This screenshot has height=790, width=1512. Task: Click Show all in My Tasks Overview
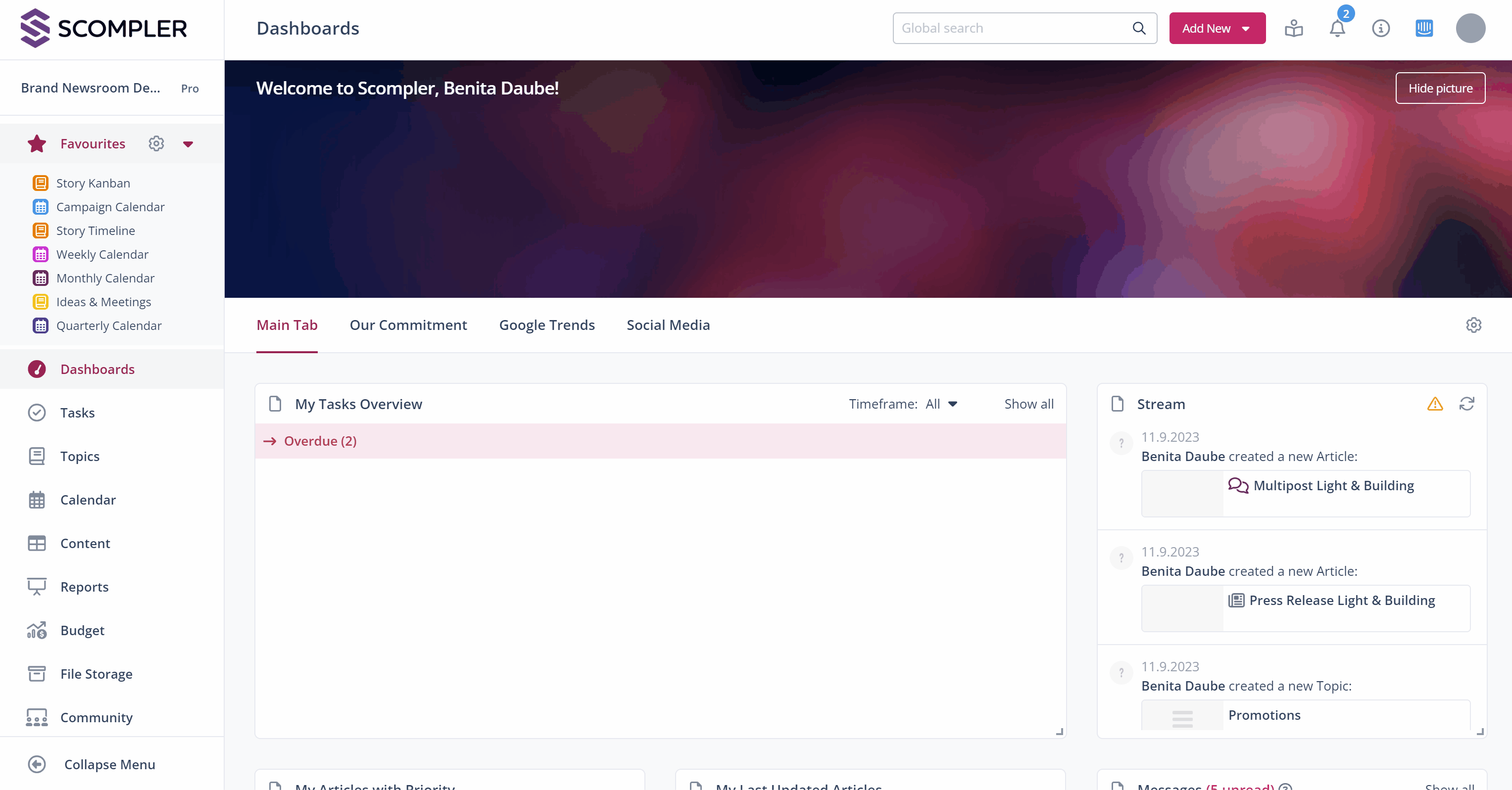tap(1028, 404)
